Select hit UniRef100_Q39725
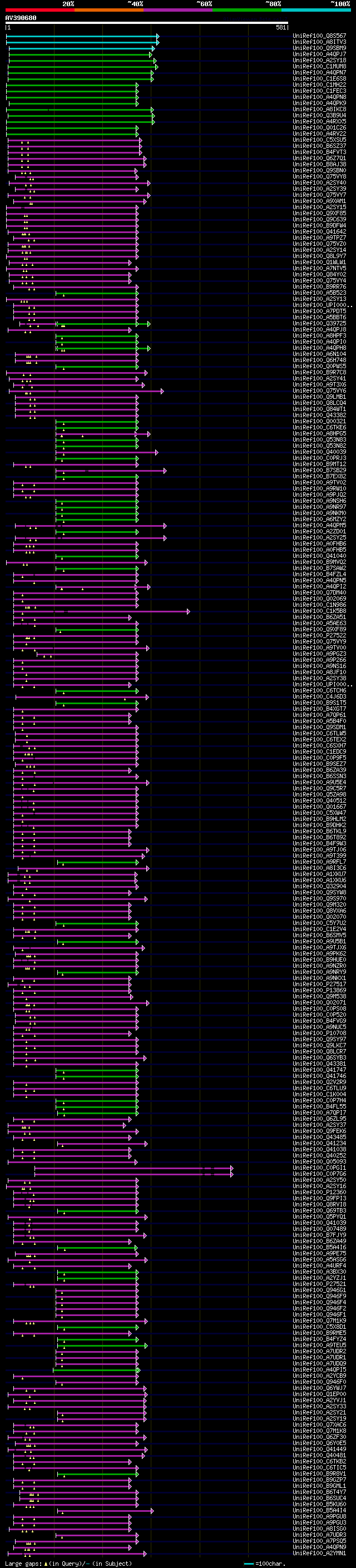The width and height of the screenshot is (356, 1568). click(319, 323)
